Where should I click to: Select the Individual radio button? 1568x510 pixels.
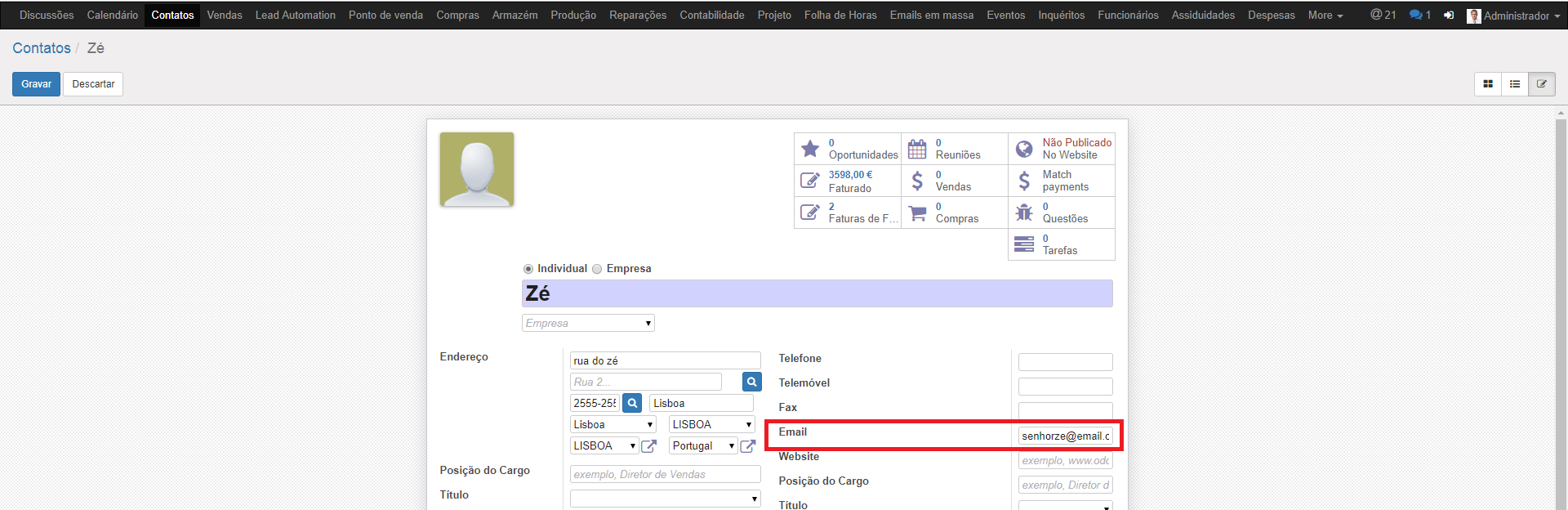click(x=528, y=269)
